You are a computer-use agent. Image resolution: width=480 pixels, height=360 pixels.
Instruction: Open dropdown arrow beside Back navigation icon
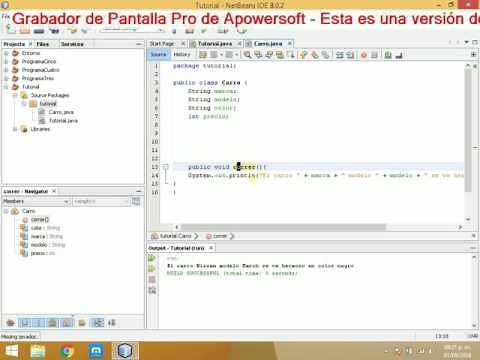tap(221, 55)
